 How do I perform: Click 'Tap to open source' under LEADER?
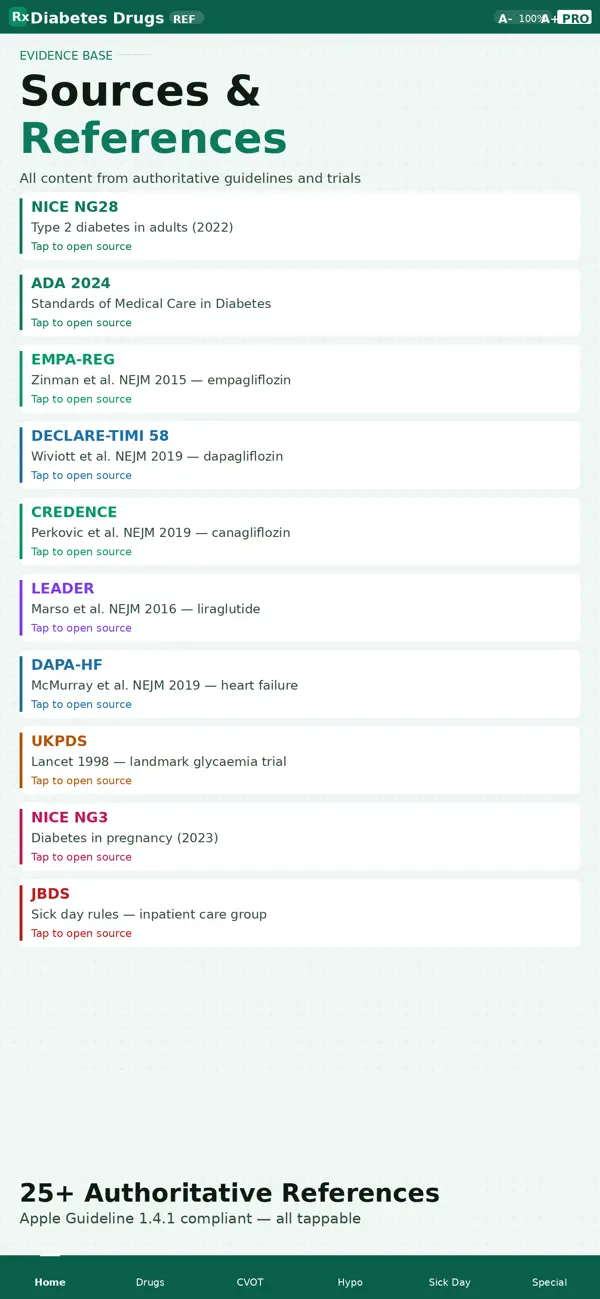81,628
